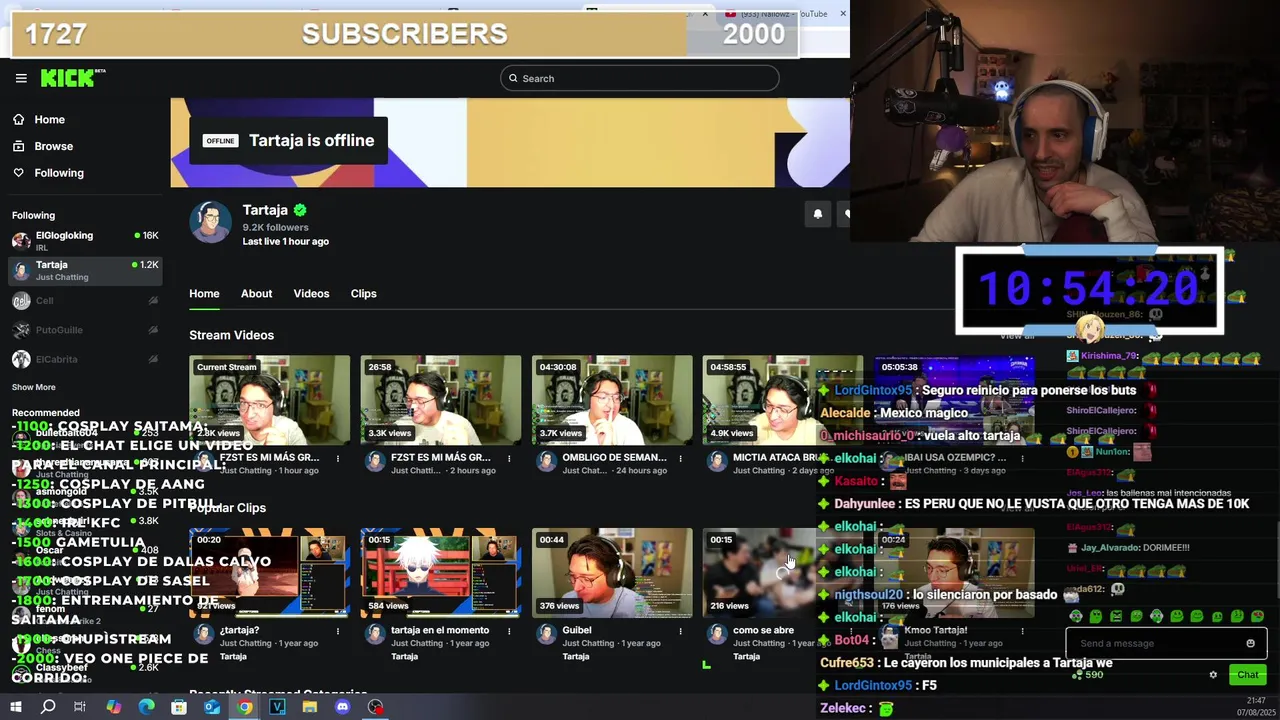Viewport: 1280px width, 720px height.
Task: Open options for Guibel clip
Action: point(680,632)
